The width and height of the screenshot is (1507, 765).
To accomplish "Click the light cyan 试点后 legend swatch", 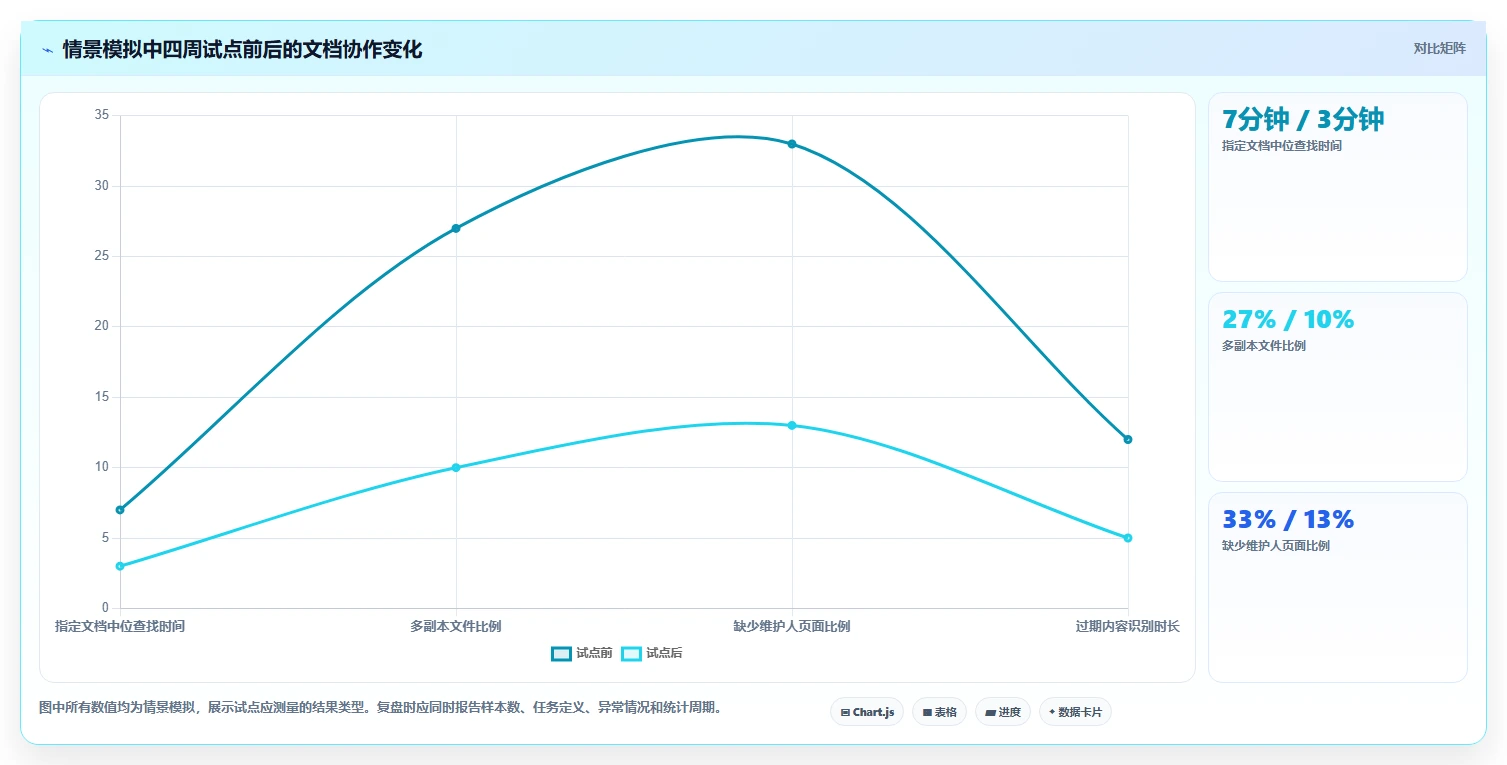I will point(631,653).
